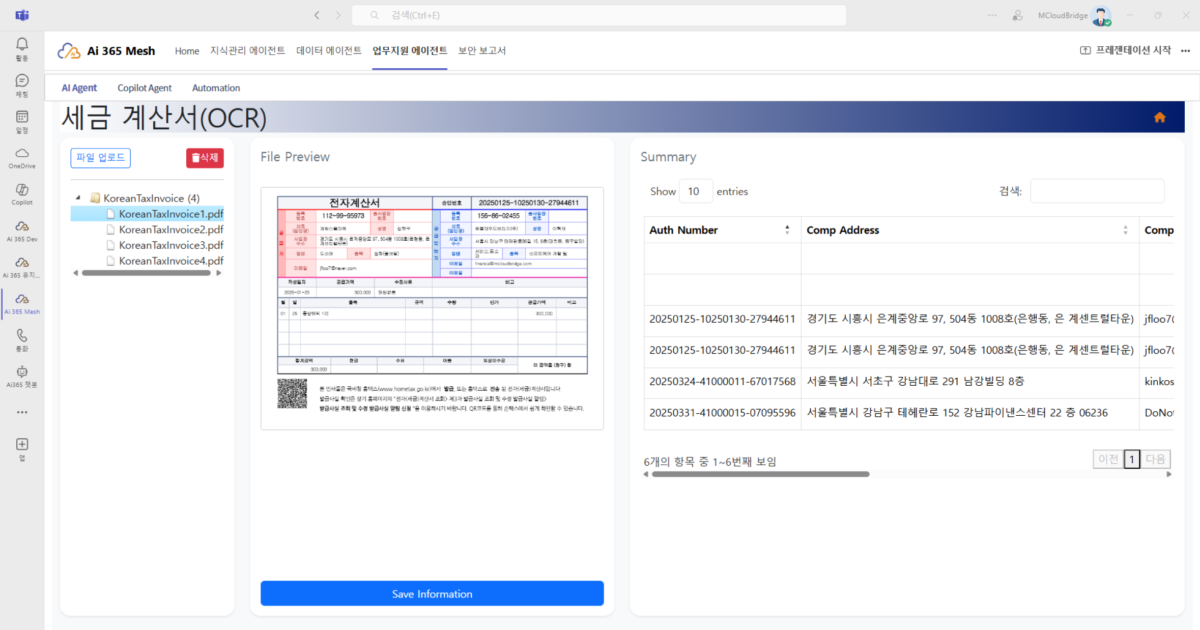Open the 보안 보고서 menu tab
The height and width of the screenshot is (630, 1200).
pos(482,51)
